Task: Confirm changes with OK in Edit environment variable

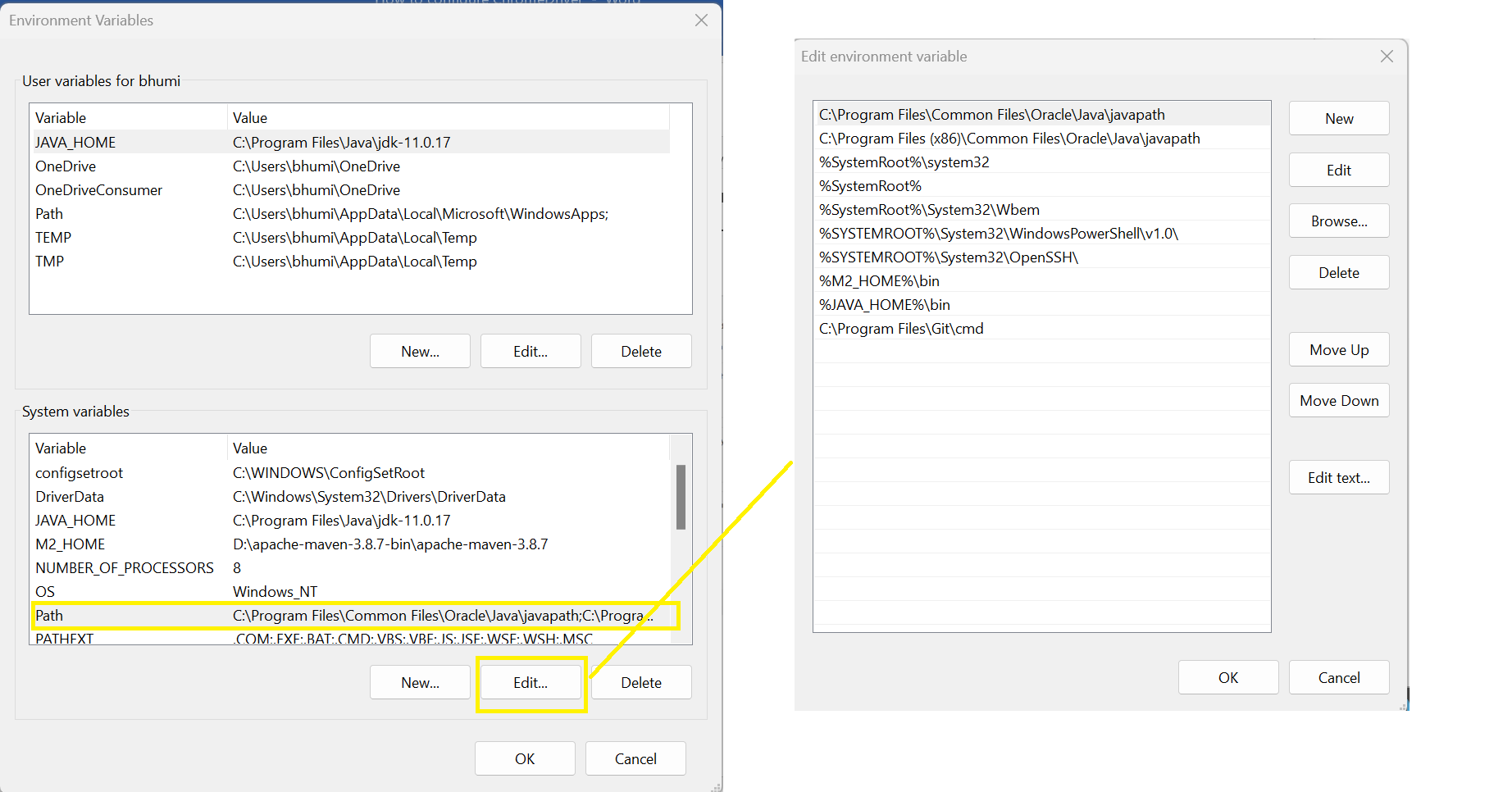Action: [x=1227, y=677]
